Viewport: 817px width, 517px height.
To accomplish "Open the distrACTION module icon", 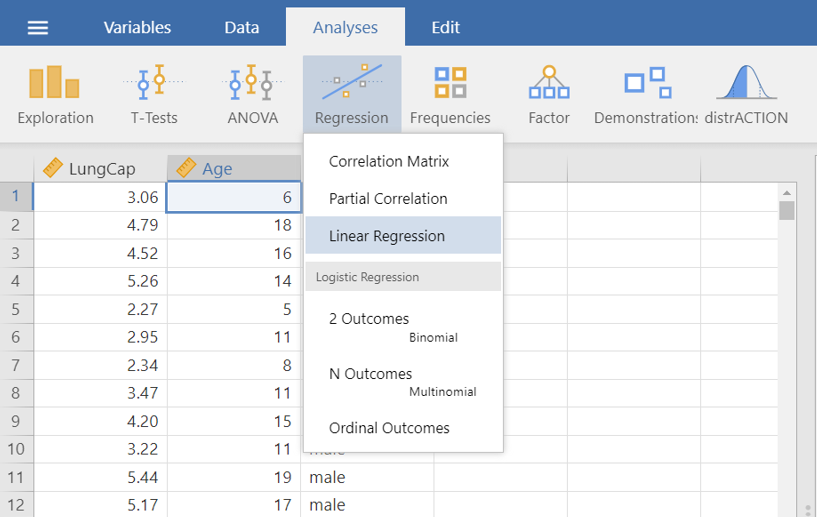I will pos(752,95).
